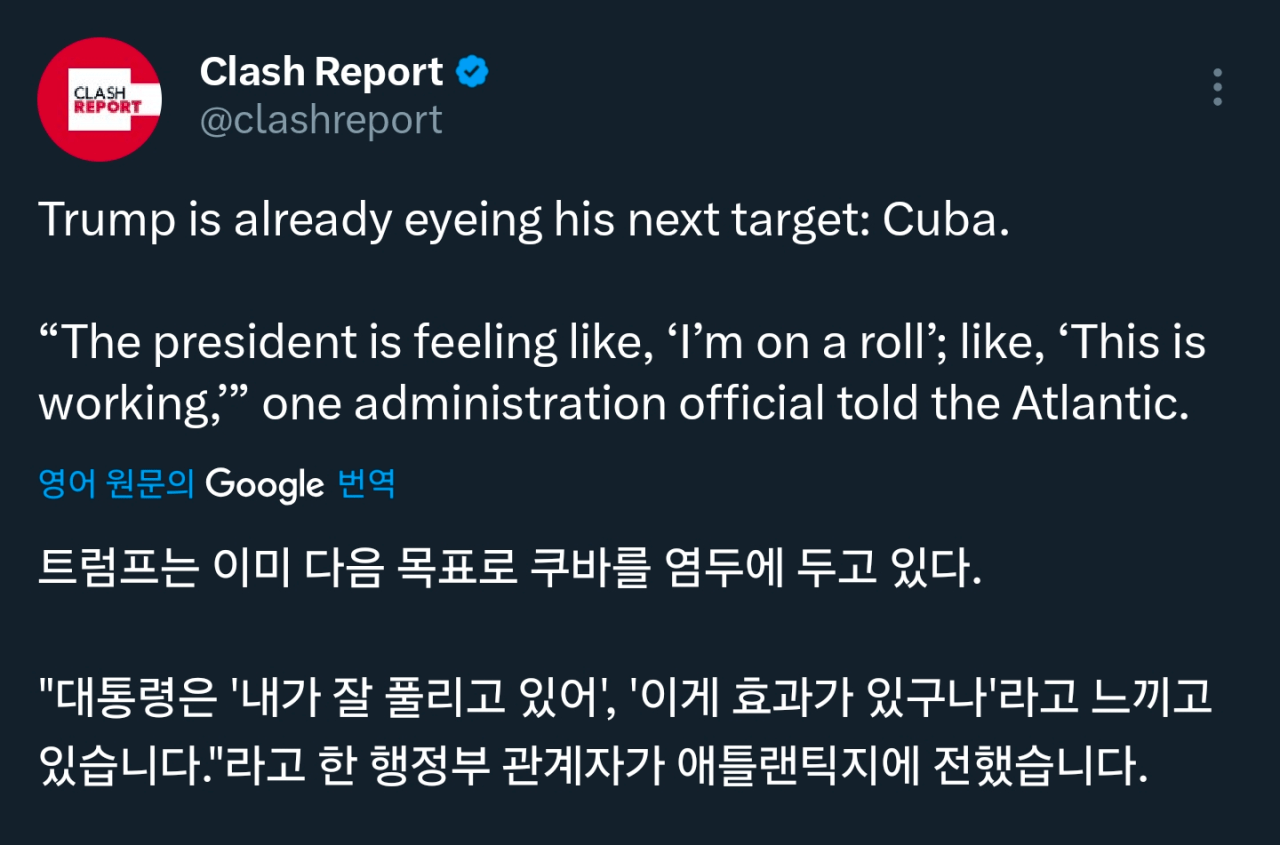The width and height of the screenshot is (1280, 845).
Task: Click the Clash Report display name
Action: click(321, 72)
